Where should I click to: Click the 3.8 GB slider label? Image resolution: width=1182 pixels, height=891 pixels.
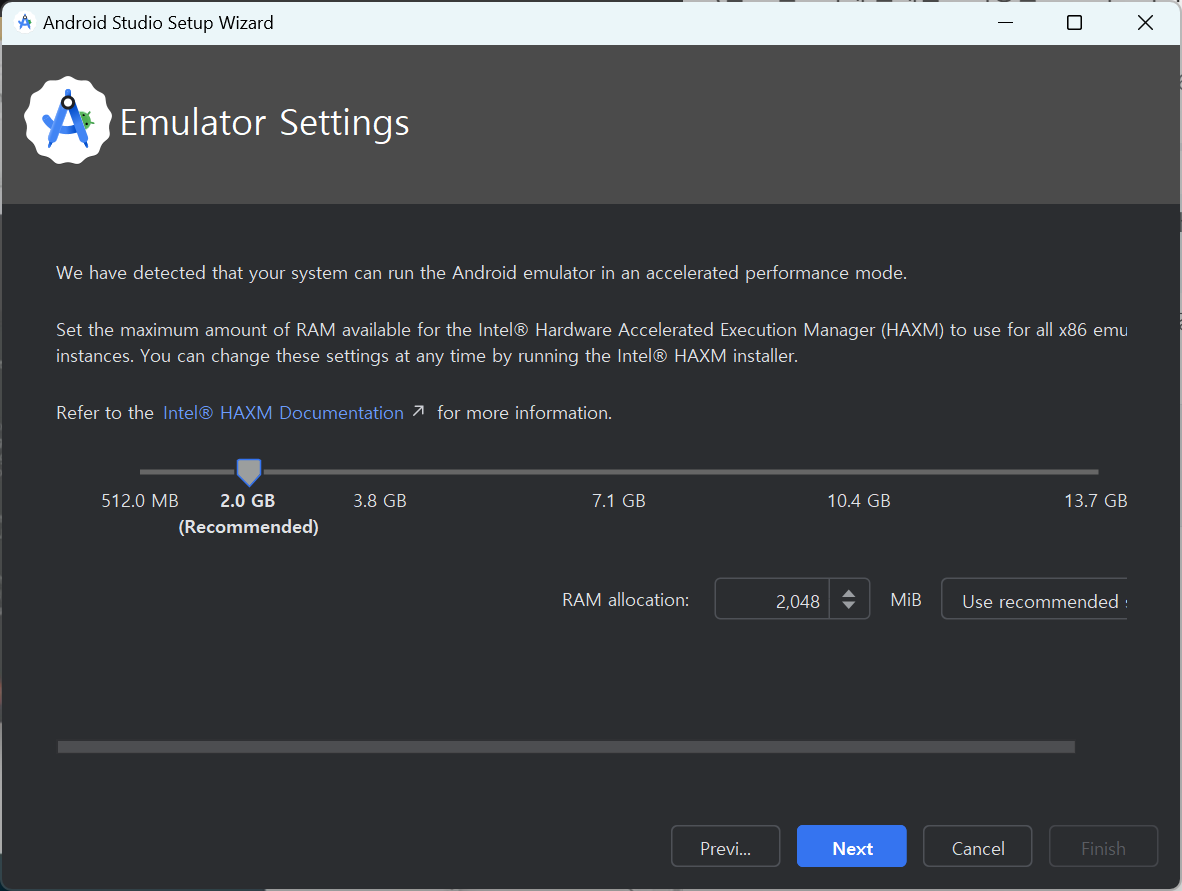pyautogui.click(x=380, y=501)
